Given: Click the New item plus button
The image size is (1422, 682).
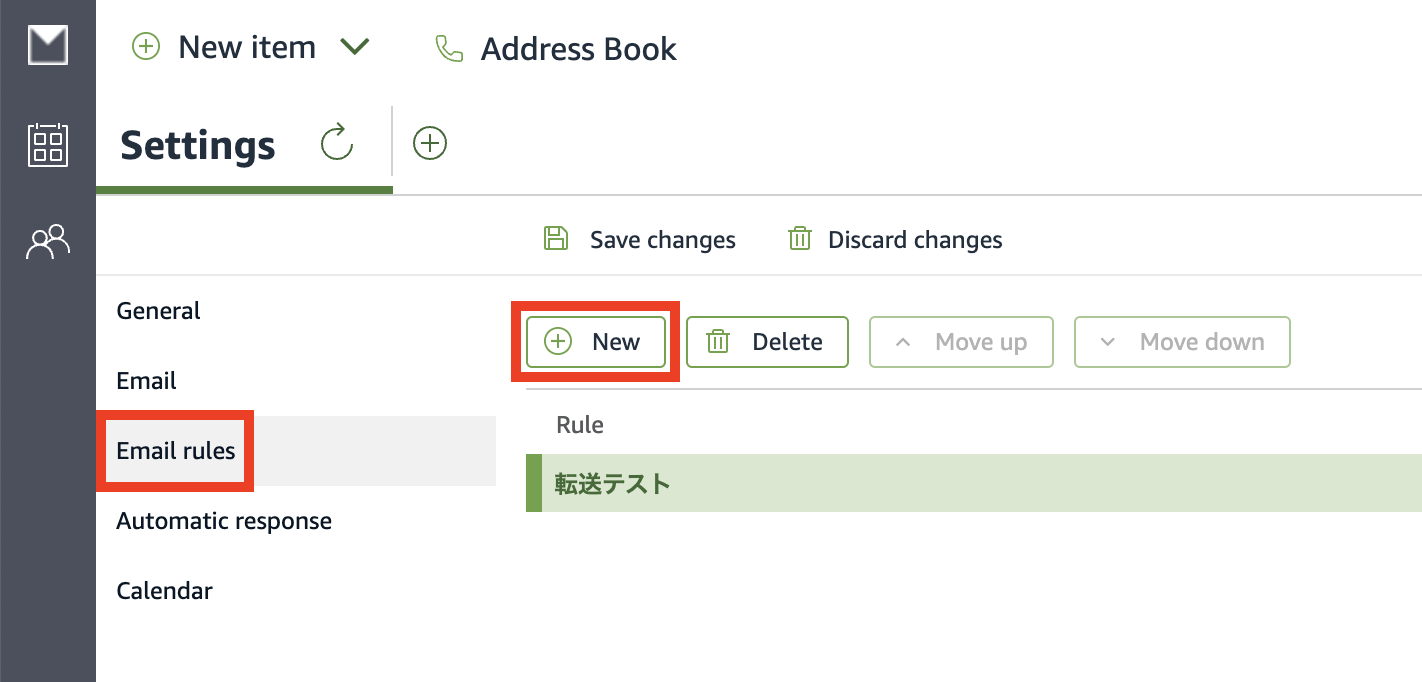Looking at the screenshot, I should pos(147,47).
